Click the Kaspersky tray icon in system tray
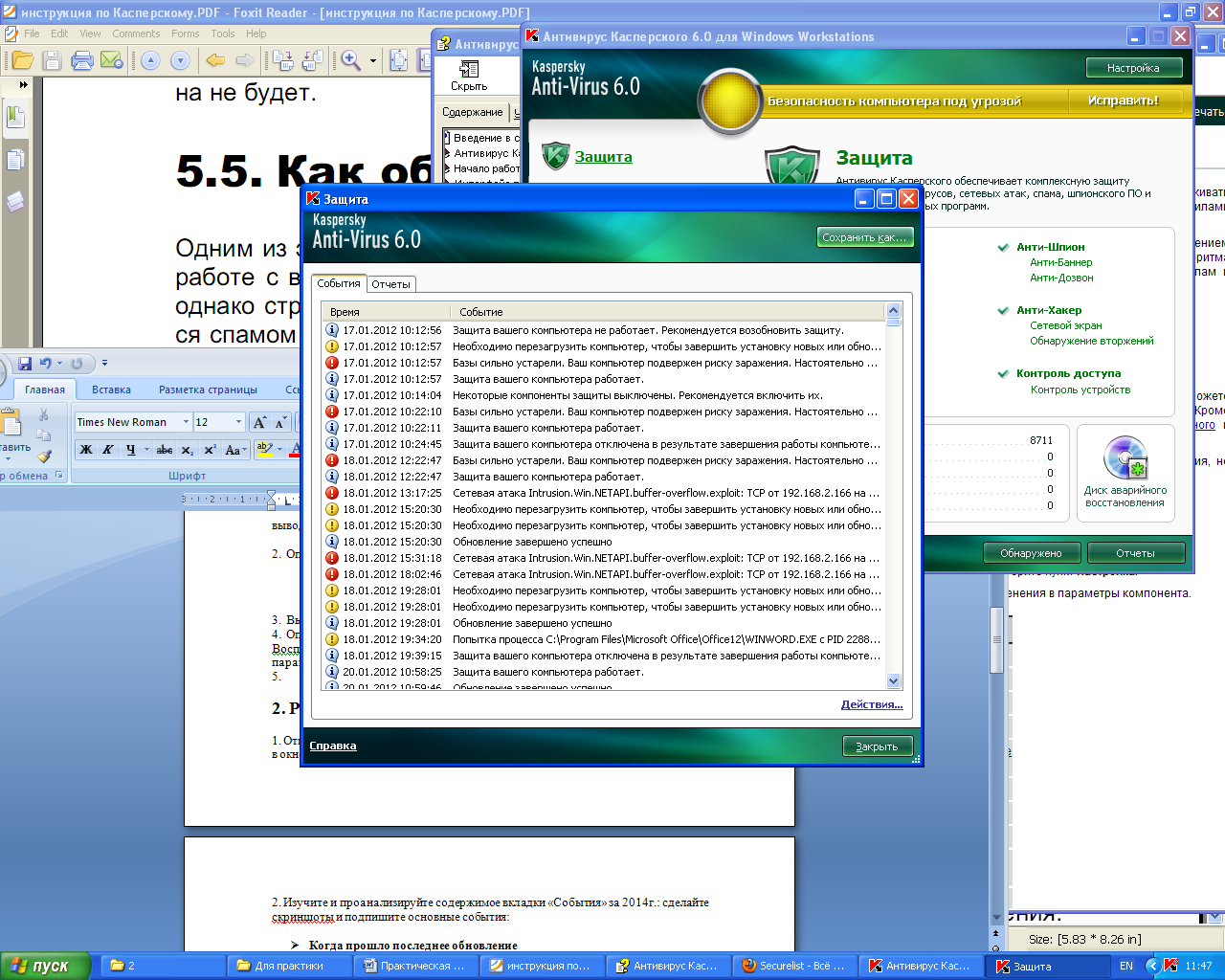Viewport: 1225px width, 980px height. click(x=1169, y=966)
